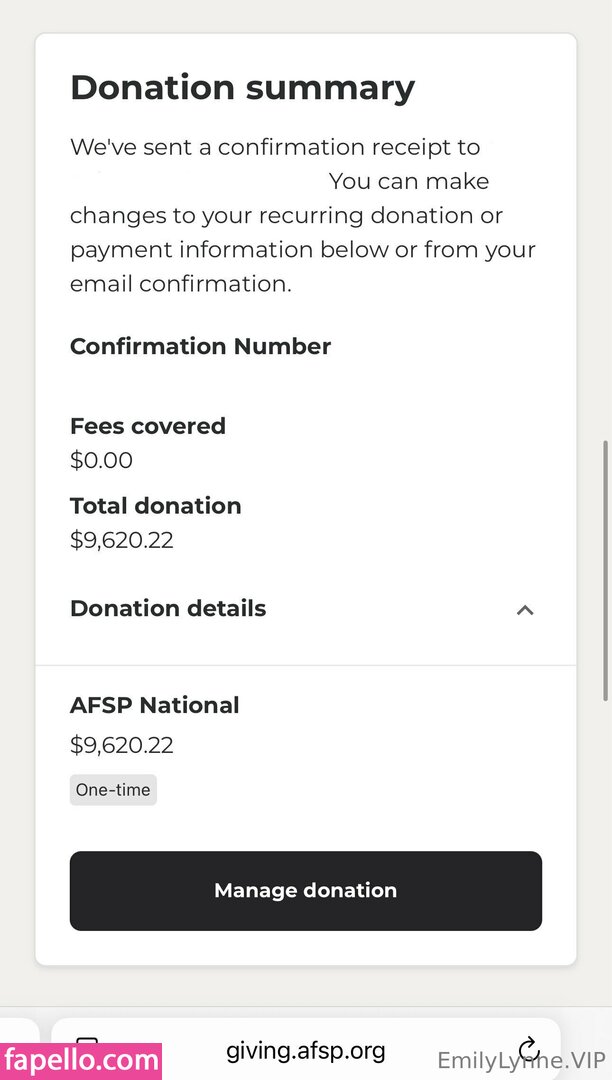Tap the Donation details section header
612x1080 pixels.
tap(168, 608)
